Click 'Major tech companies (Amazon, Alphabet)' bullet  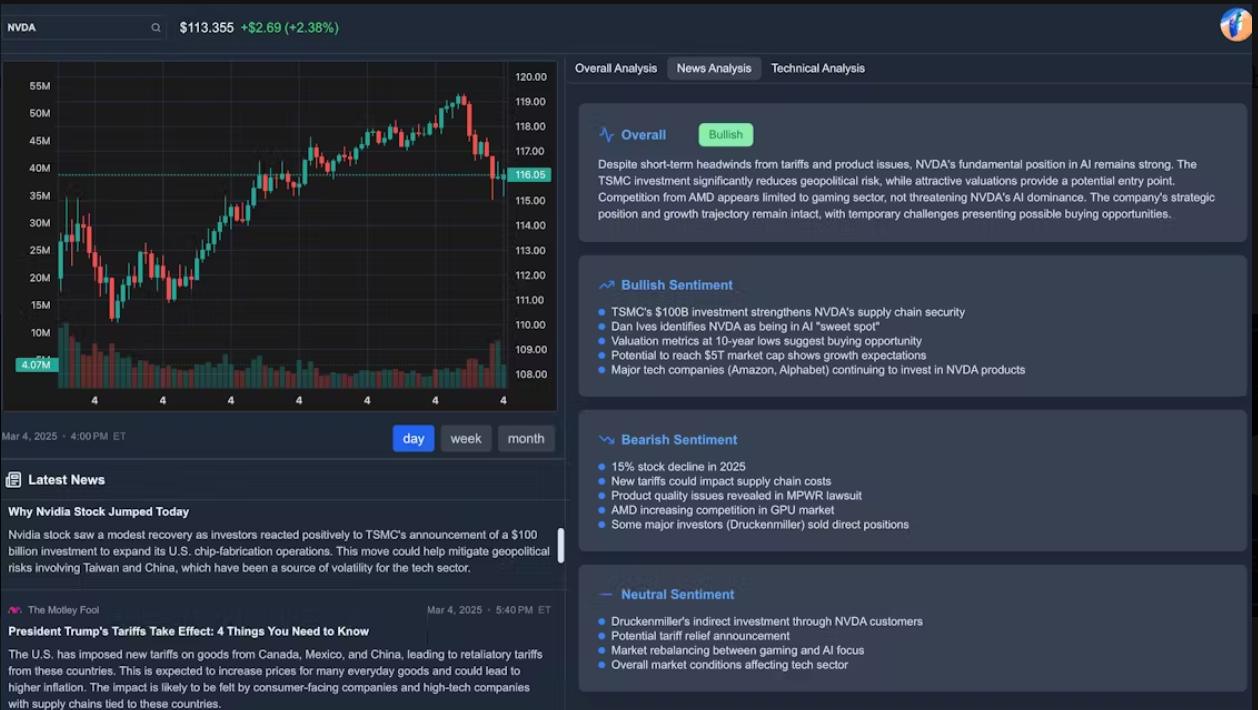[818, 370]
